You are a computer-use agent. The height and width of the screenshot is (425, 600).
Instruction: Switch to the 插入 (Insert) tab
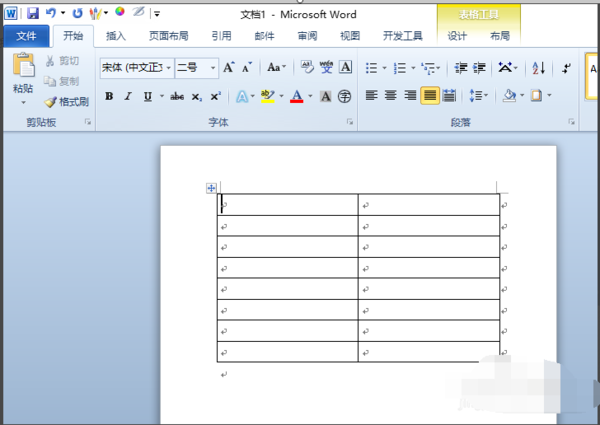(x=116, y=36)
